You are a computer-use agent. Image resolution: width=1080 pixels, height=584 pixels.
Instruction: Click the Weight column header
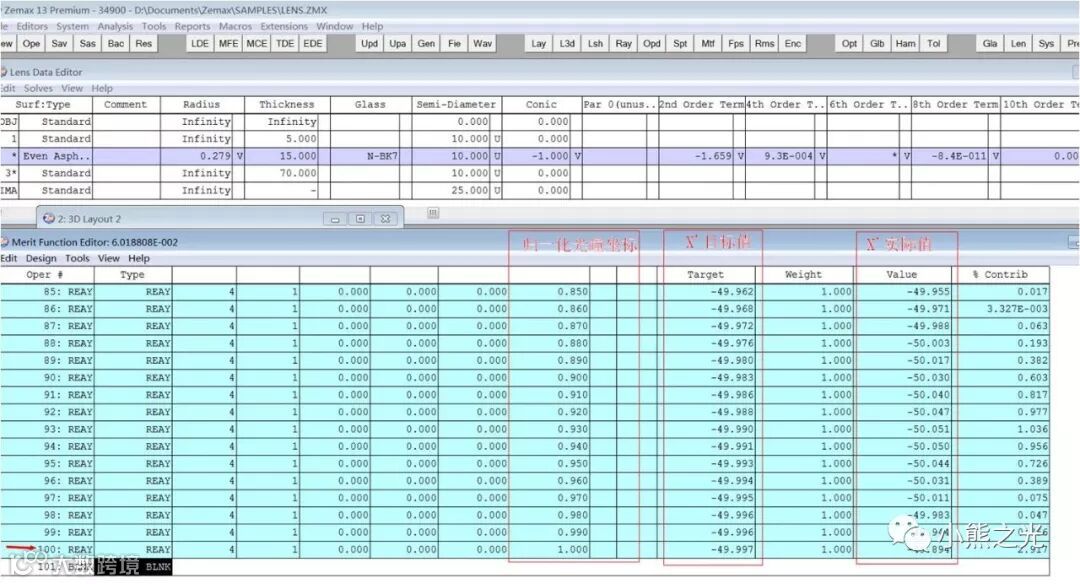click(804, 274)
